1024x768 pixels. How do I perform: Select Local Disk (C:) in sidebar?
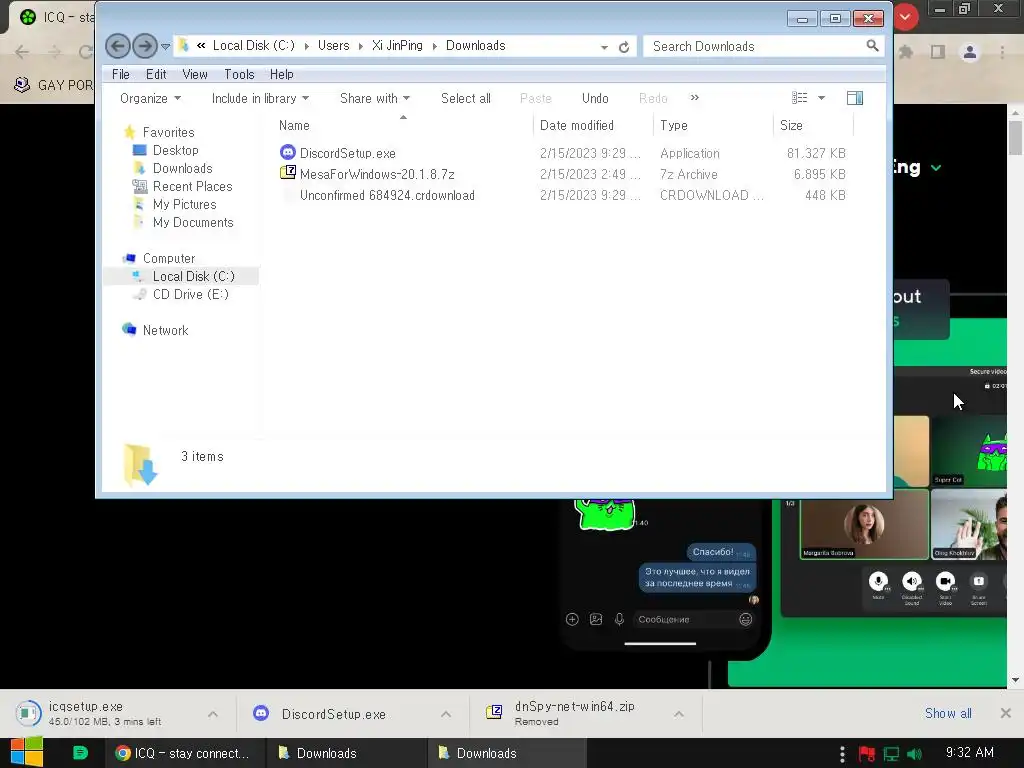point(193,276)
